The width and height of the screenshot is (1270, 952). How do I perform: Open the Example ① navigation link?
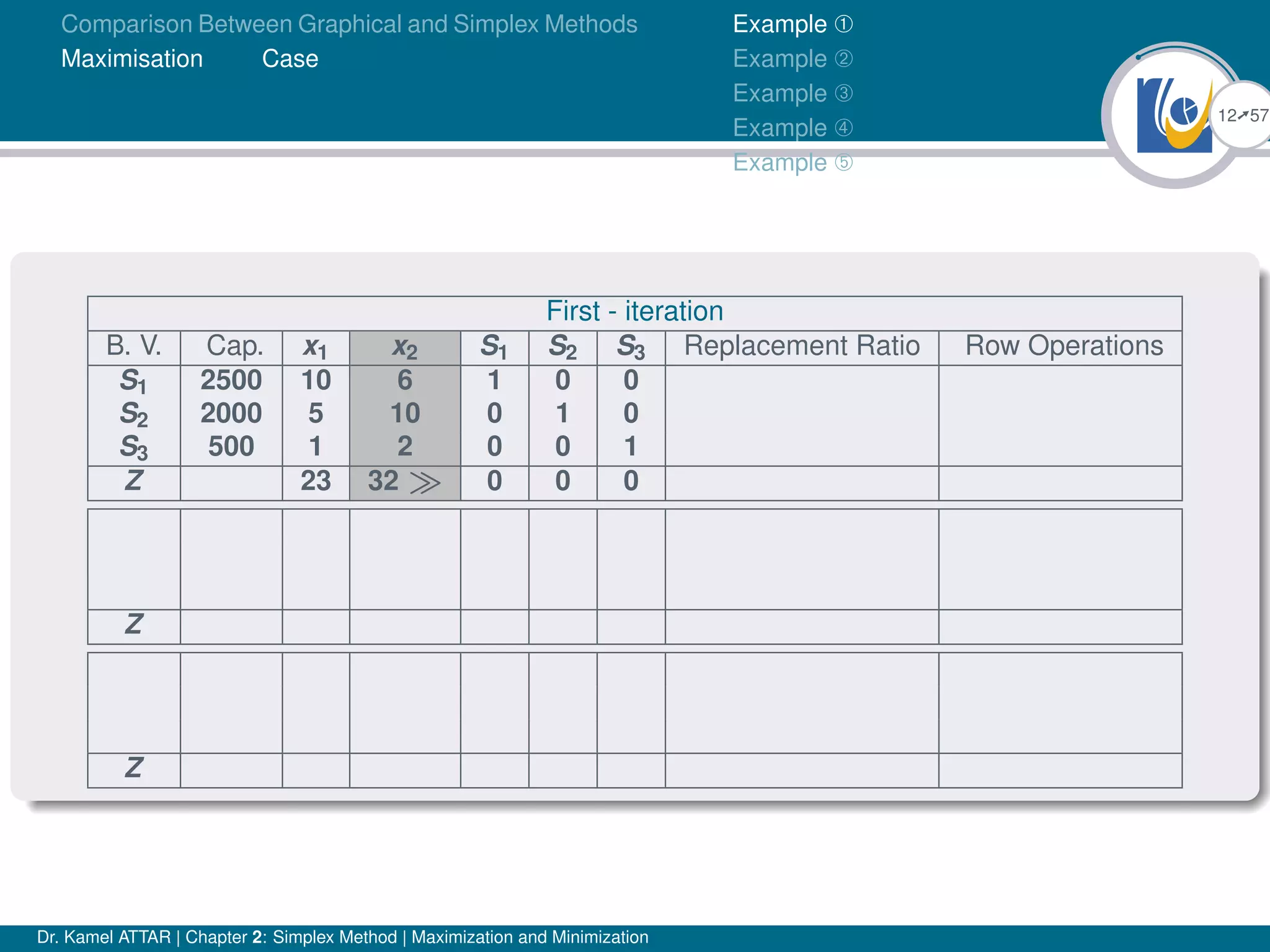click(793, 24)
